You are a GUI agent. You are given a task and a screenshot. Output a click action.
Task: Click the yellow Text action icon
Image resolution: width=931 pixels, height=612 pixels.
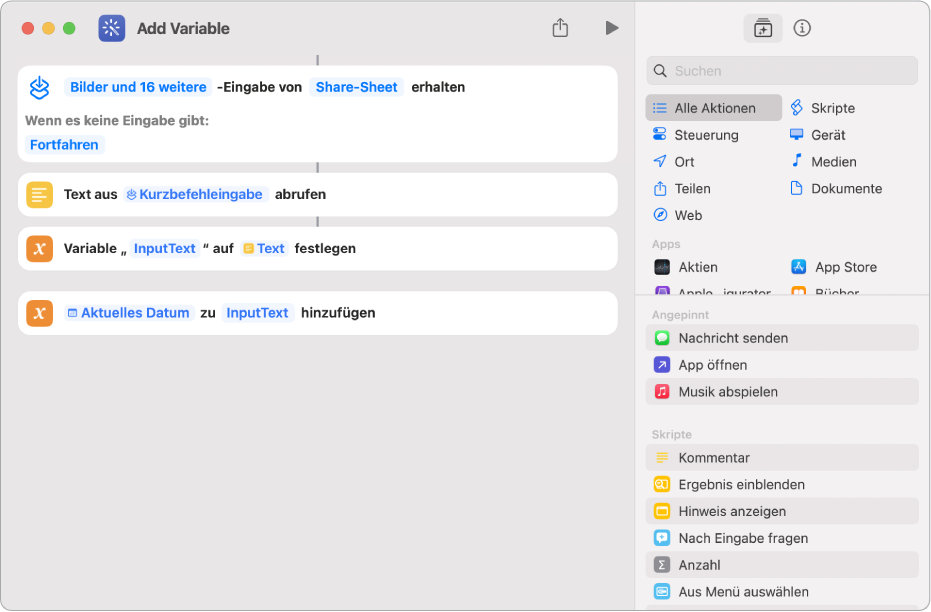coord(39,195)
